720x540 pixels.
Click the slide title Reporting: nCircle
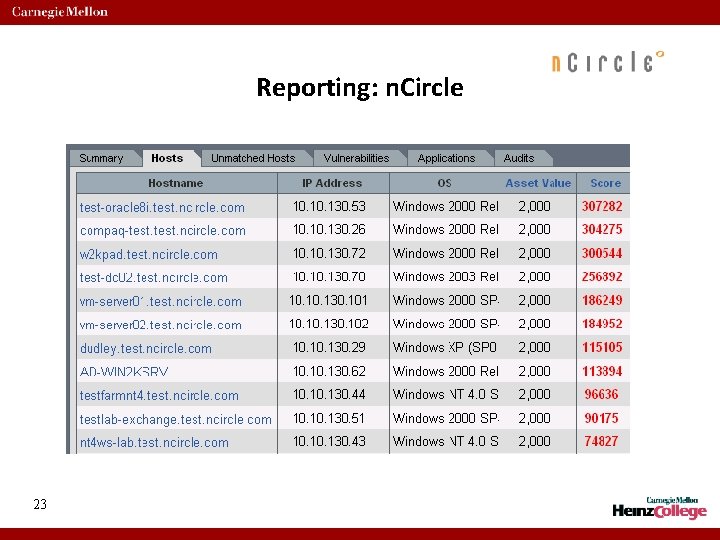click(360, 88)
